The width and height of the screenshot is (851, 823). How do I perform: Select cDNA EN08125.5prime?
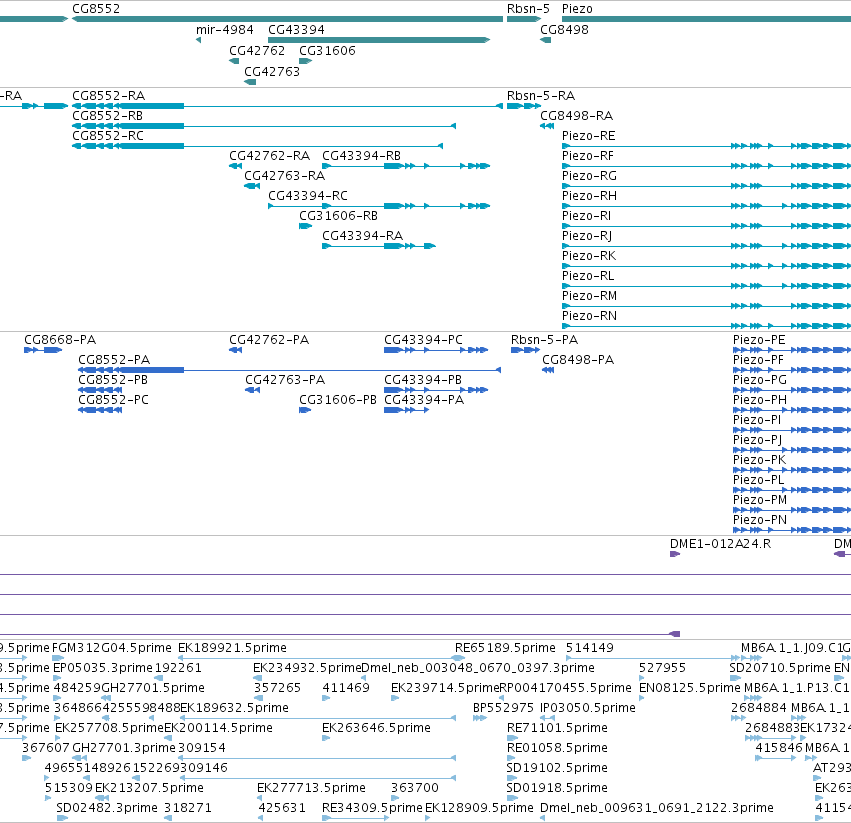click(689, 688)
